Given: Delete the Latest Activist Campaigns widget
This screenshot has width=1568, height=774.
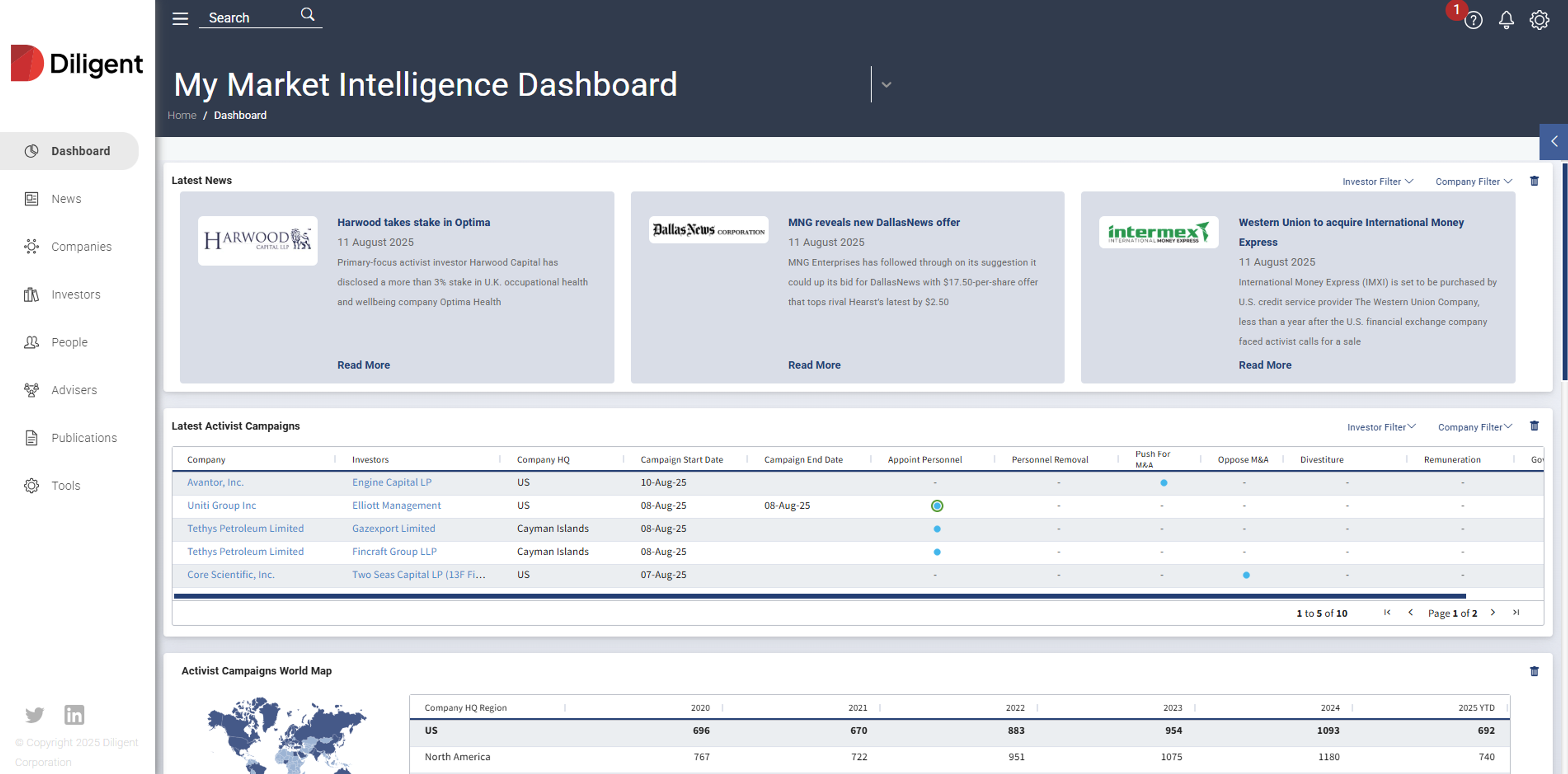Looking at the screenshot, I should (1535, 426).
